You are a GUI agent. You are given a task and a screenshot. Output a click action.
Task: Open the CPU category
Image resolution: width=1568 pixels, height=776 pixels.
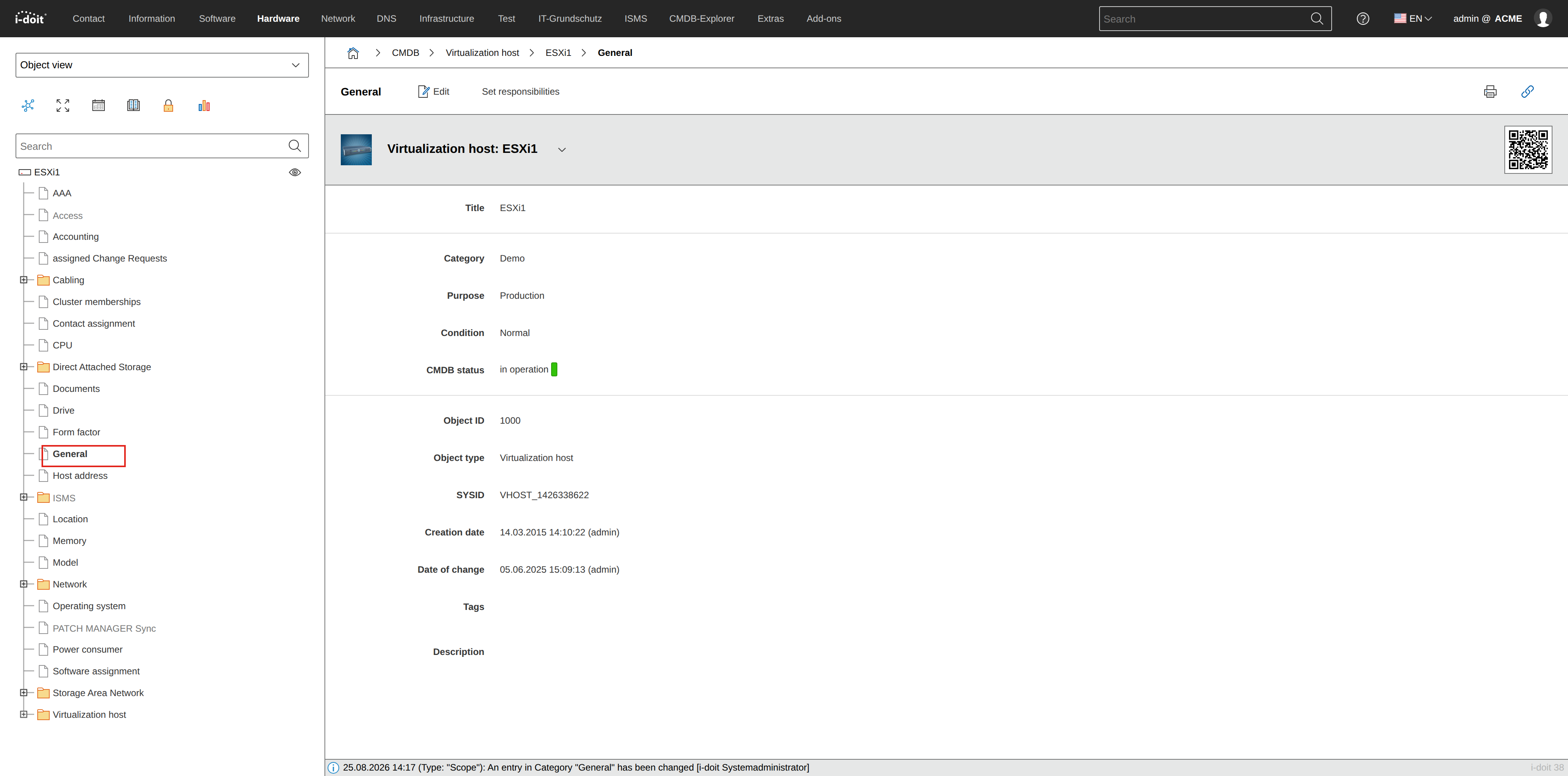click(62, 345)
